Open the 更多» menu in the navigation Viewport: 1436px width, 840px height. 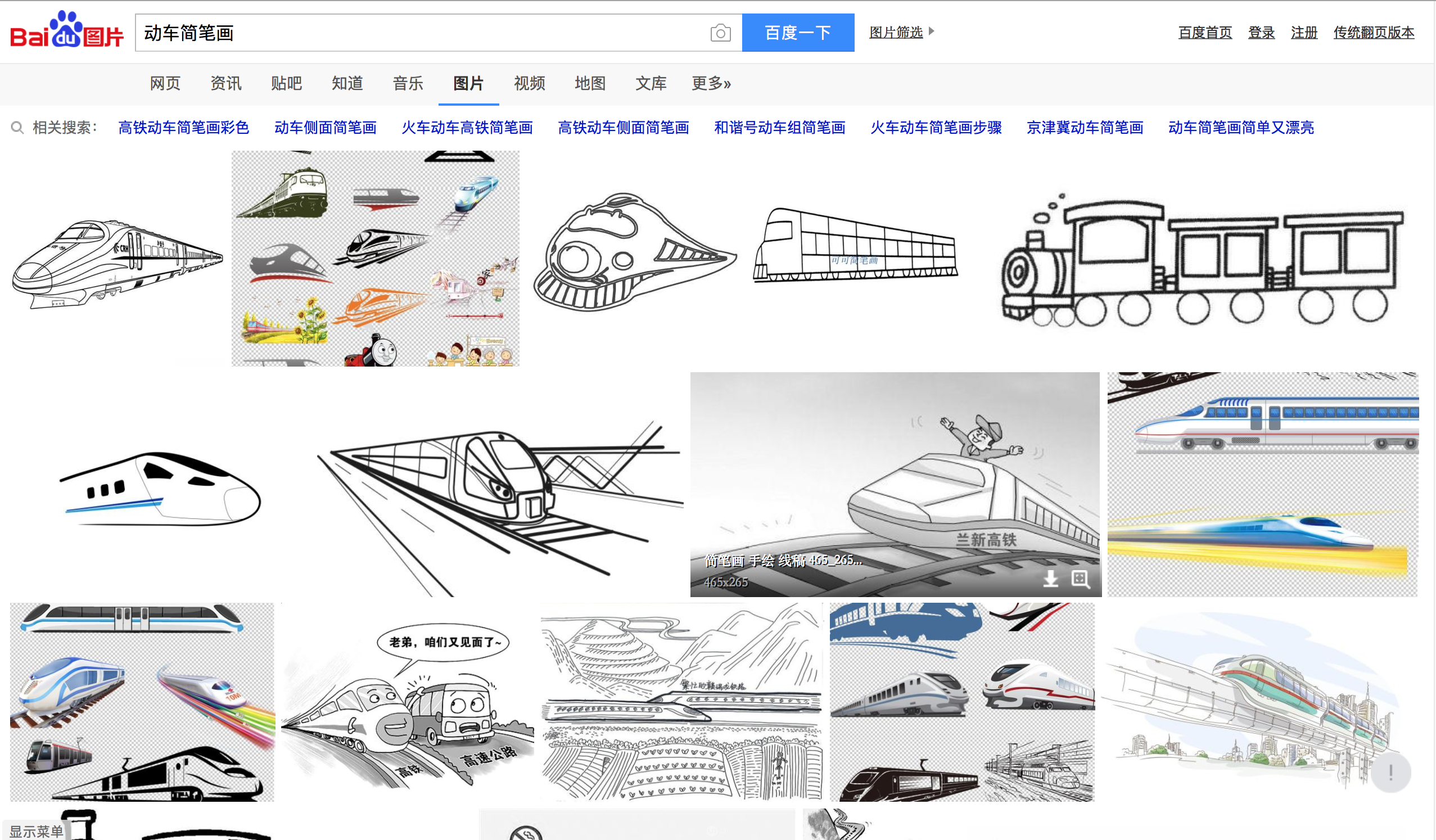coord(711,84)
